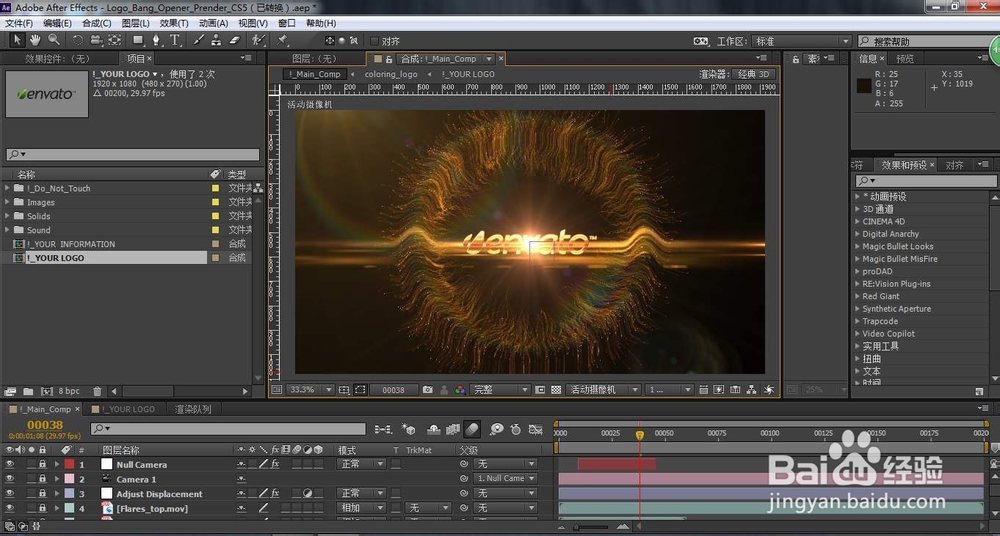The width and height of the screenshot is (1000, 536).
Task: Toggle the 对齐 snapping checkbox
Action: pyautogui.click(x=374, y=41)
